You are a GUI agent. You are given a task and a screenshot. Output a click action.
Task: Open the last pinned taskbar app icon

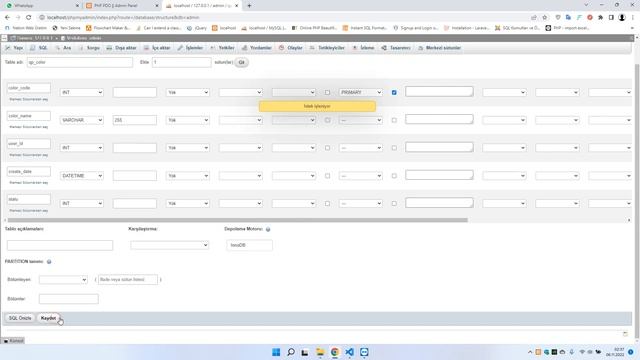(364, 352)
